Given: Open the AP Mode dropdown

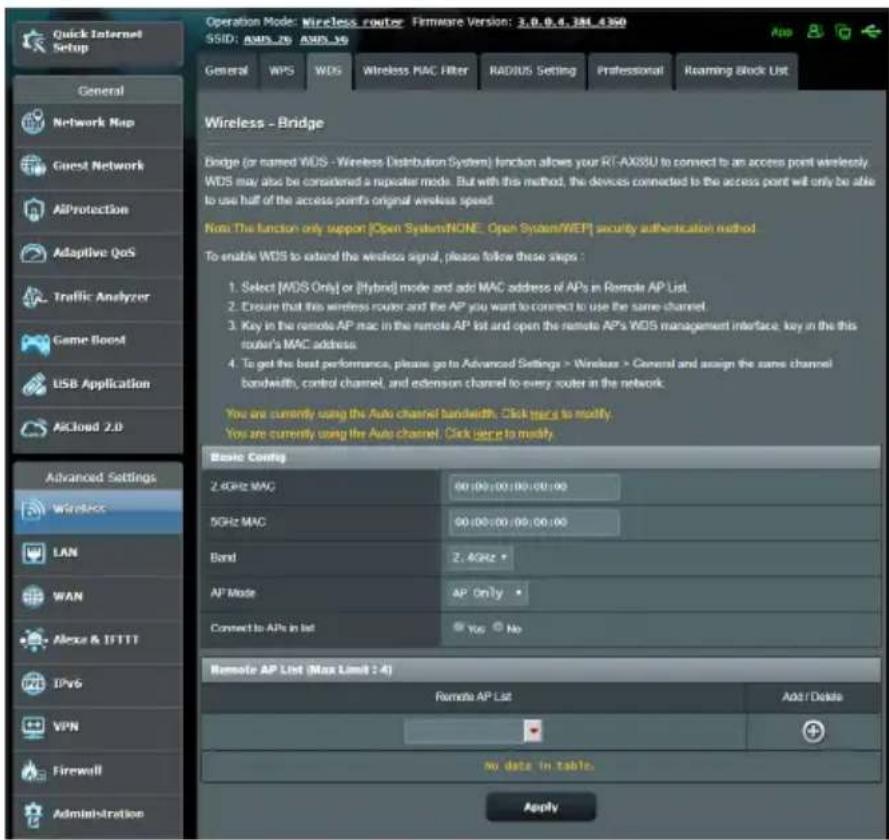Looking at the screenshot, I should pos(487,593).
